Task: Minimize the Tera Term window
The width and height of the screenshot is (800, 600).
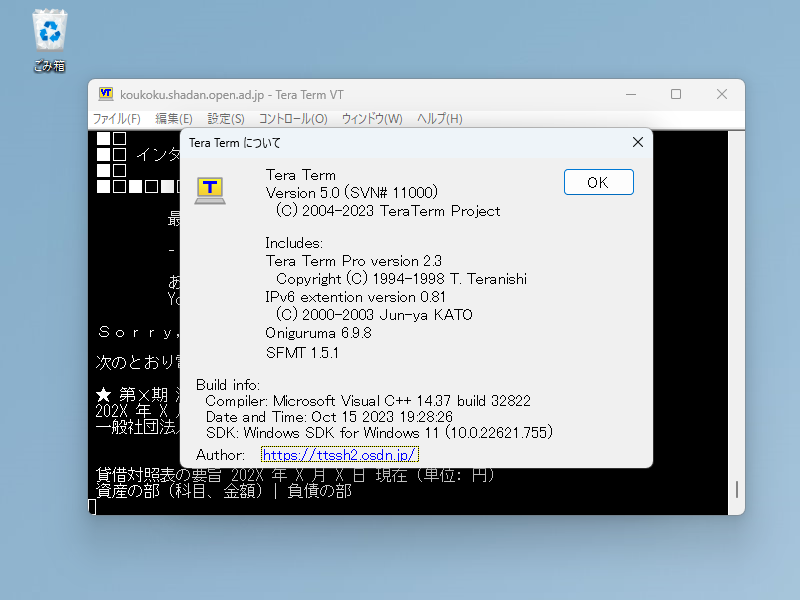Action: tap(630, 94)
